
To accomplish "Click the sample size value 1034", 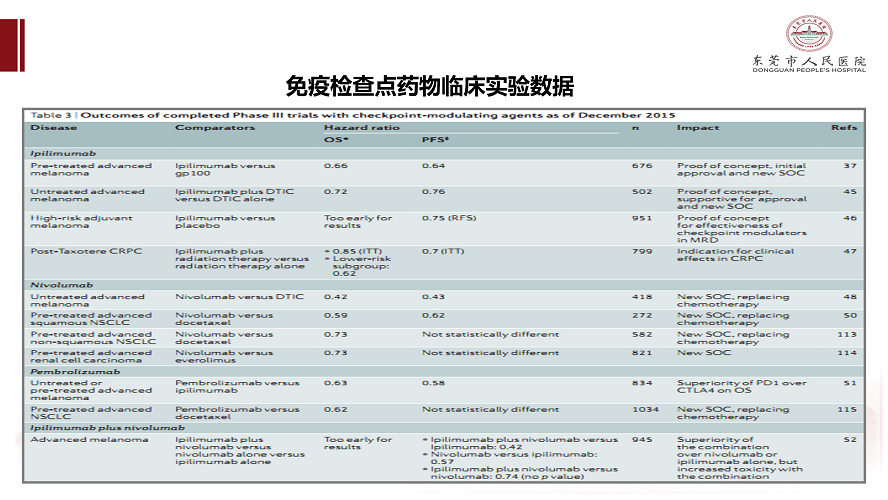I will pyautogui.click(x=646, y=409).
